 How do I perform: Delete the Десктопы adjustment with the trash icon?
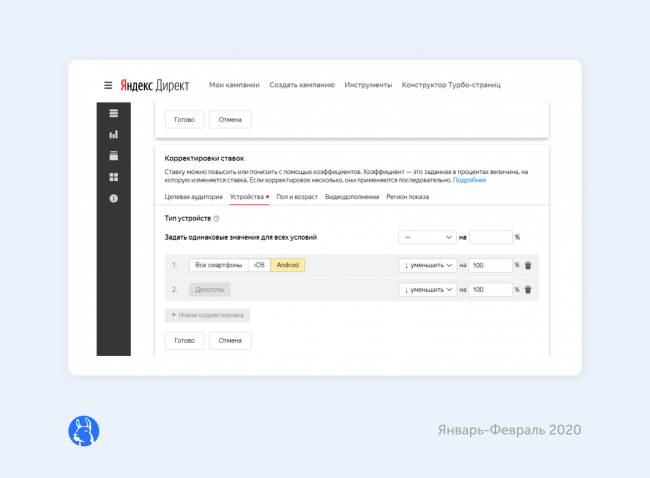click(528, 290)
